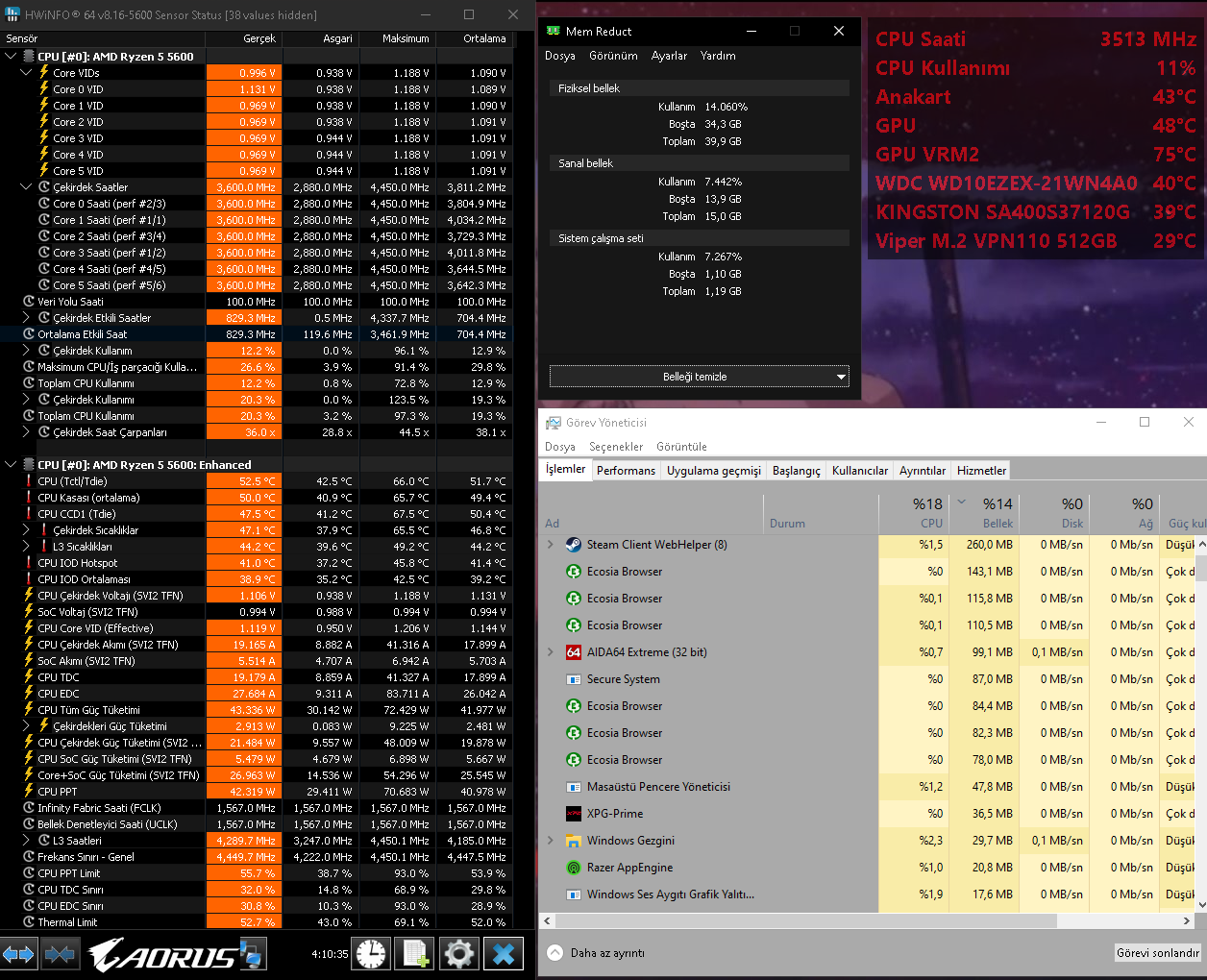Click the GPU VRM2 75°C overlay line
The image size is (1207, 980).
tap(1036, 155)
